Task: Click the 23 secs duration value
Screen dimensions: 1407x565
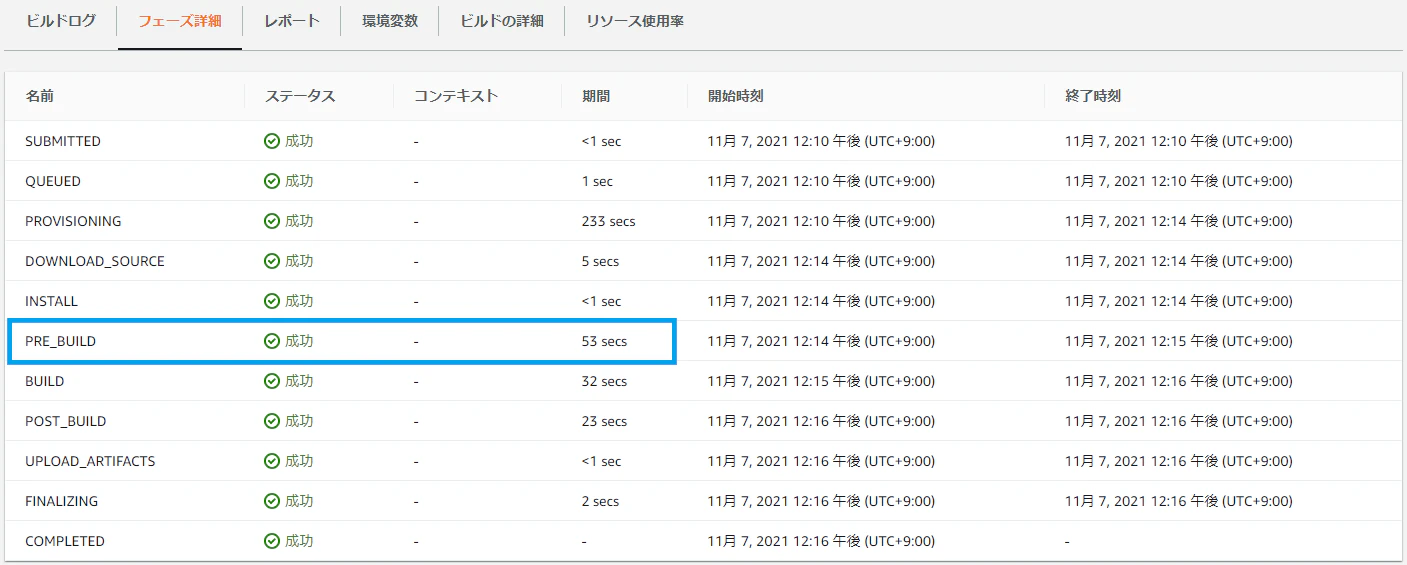Action: pyautogui.click(x=604, y=421)
